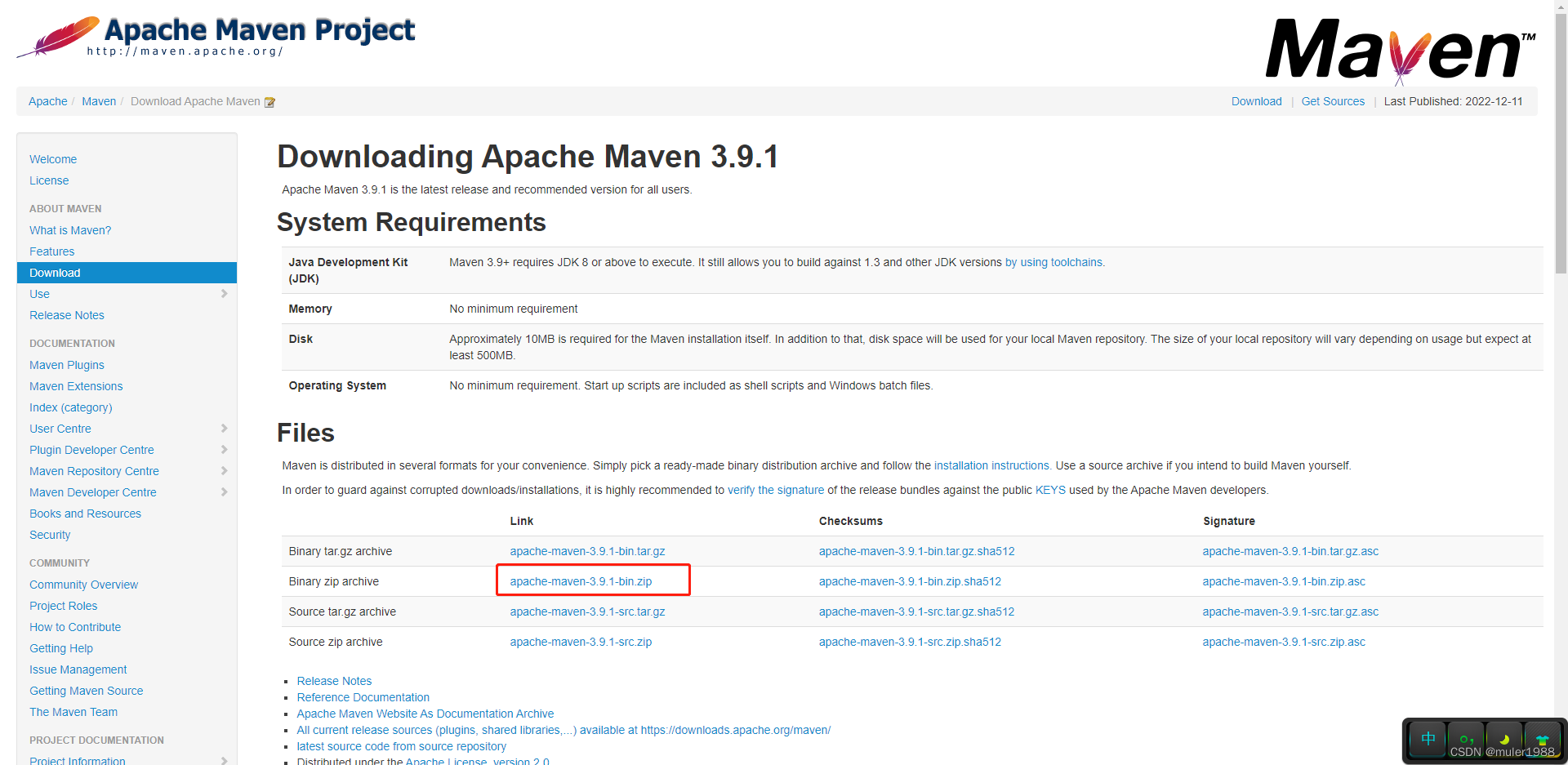The image size is (1568, 765).
Task: Open the Reference Documentation link
Action: (x=363, y=697)
